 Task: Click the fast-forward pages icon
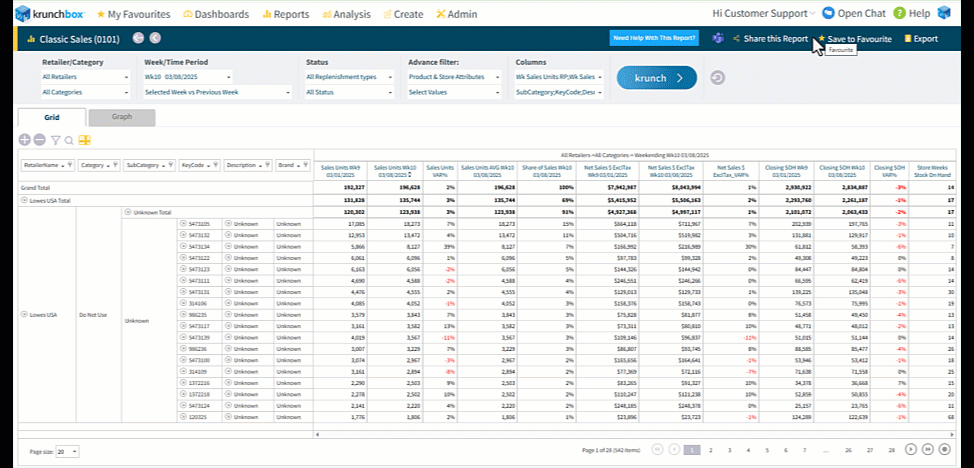[928, 449]
